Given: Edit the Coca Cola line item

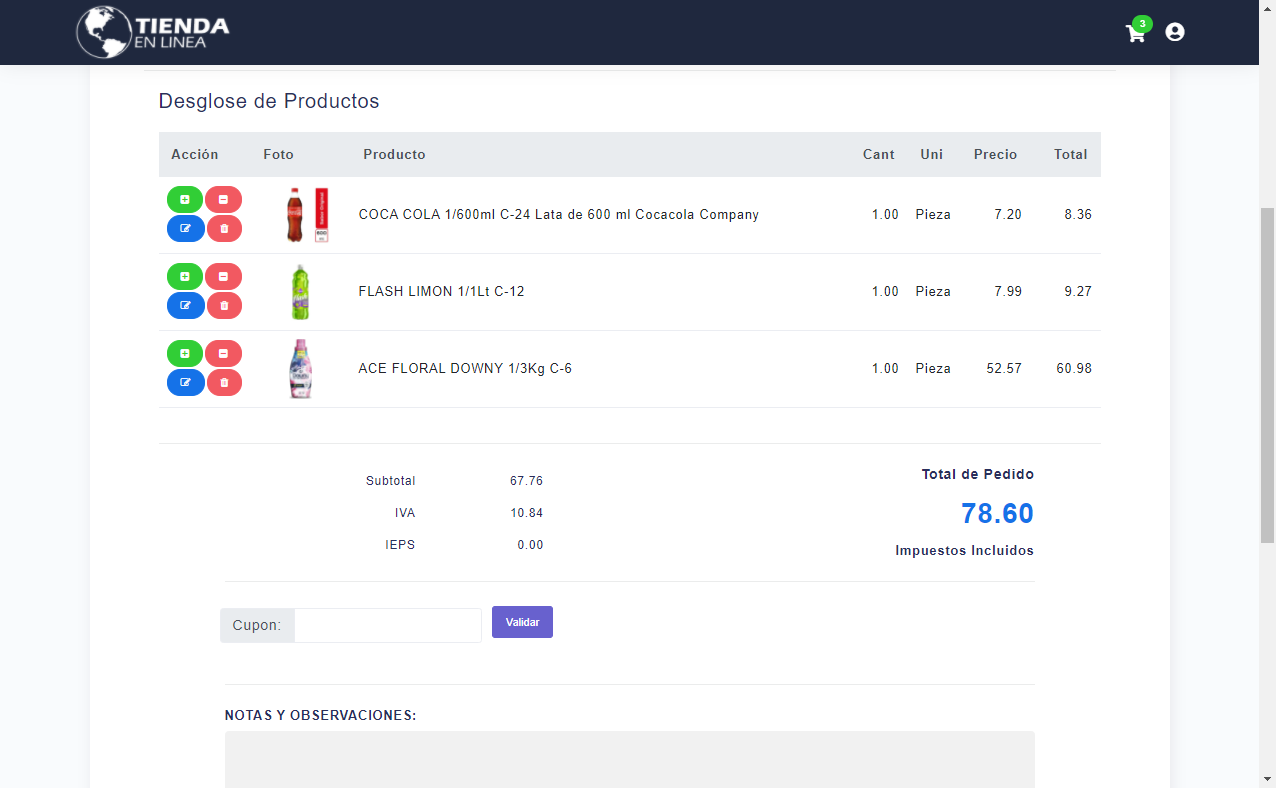Looking at the screenshot, I should click(185, 229).
